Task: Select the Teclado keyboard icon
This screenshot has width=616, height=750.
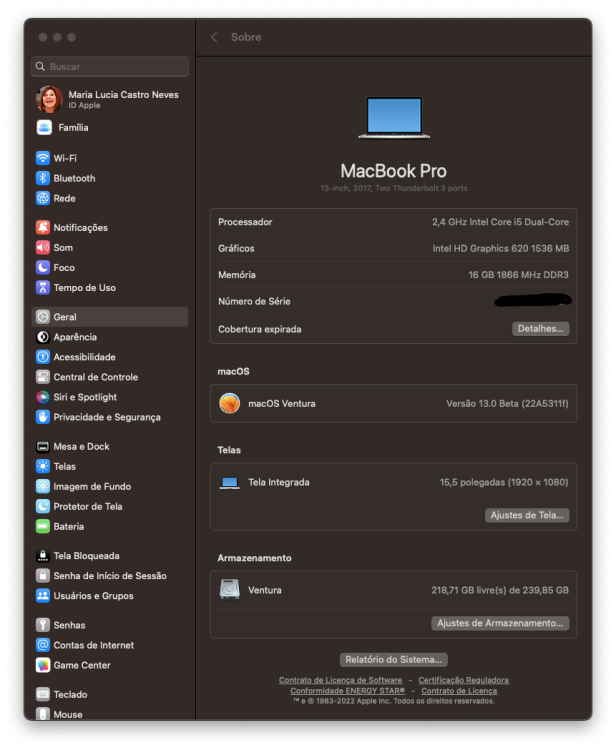Action: pyautogui.click(x=43, y=695)
